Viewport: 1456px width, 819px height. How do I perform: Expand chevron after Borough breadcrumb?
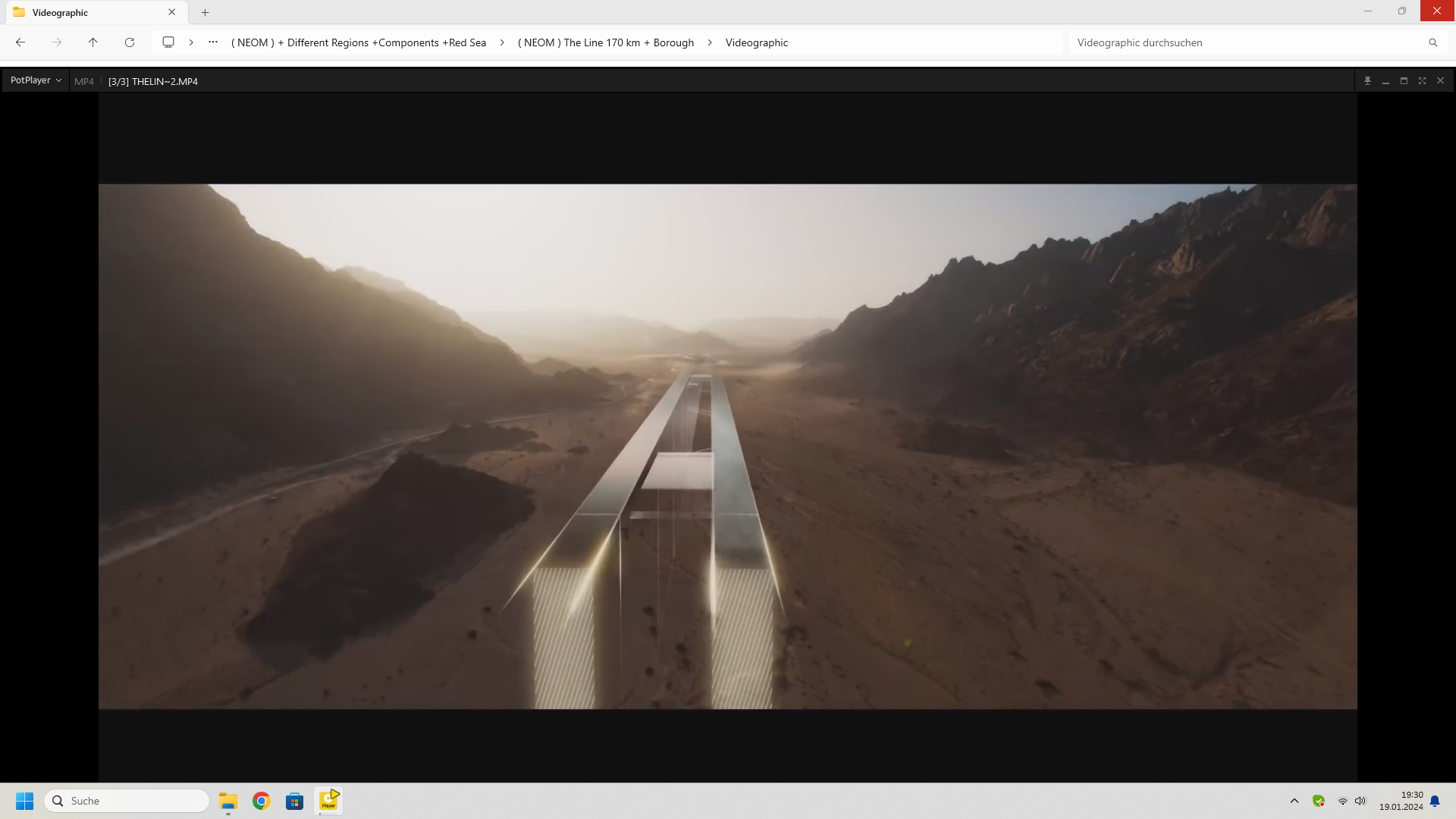coord(710,42)
